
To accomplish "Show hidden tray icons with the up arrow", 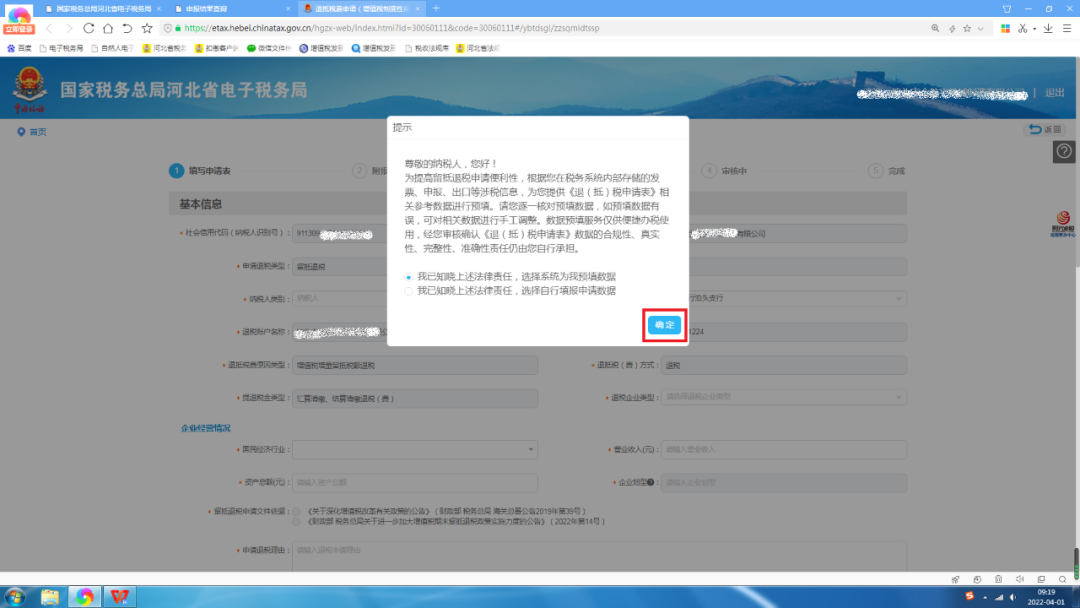I will [x=984, y=597].
